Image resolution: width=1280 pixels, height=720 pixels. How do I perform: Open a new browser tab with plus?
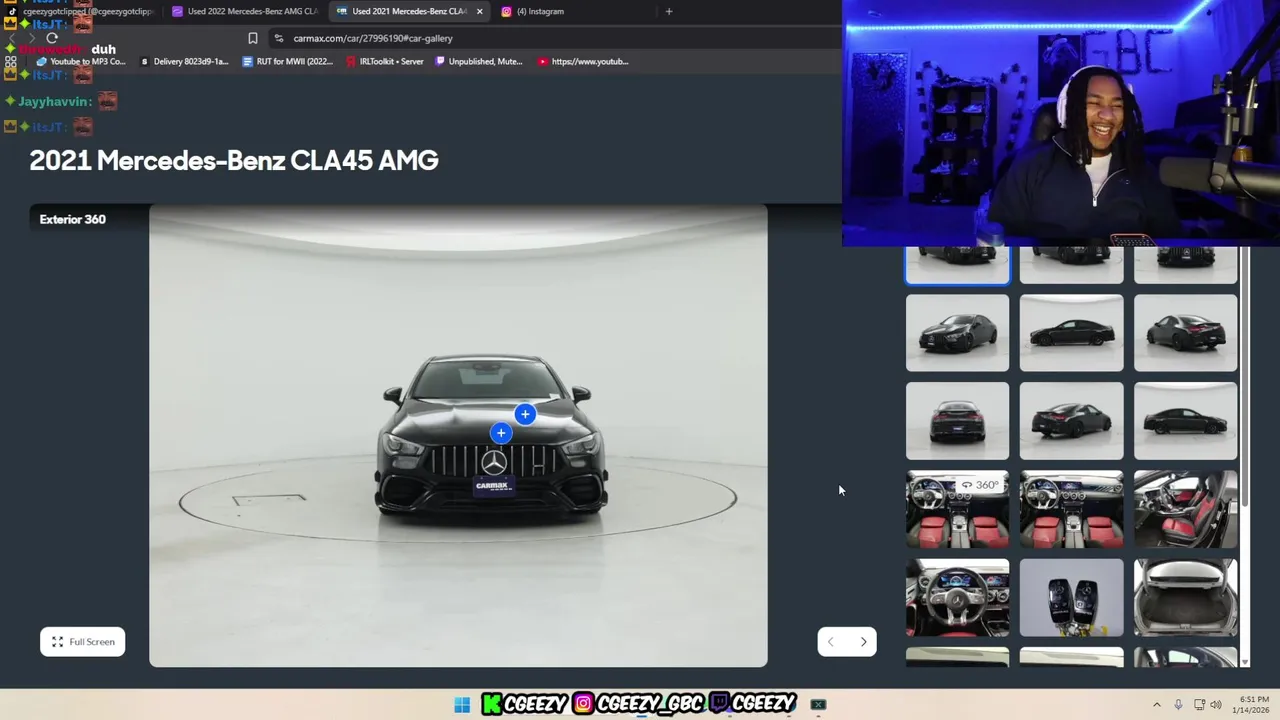coord(669,11)
